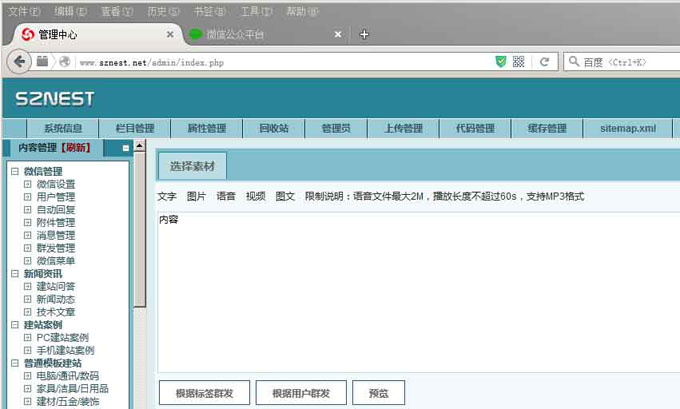Collapse the 新闻资讯 tree node
680x409 pixels.
(x=15, y=273)
